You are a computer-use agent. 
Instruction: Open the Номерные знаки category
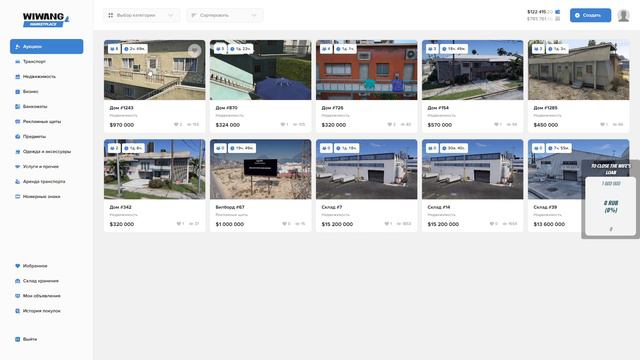pyautogui.click(x=41, y=197)
